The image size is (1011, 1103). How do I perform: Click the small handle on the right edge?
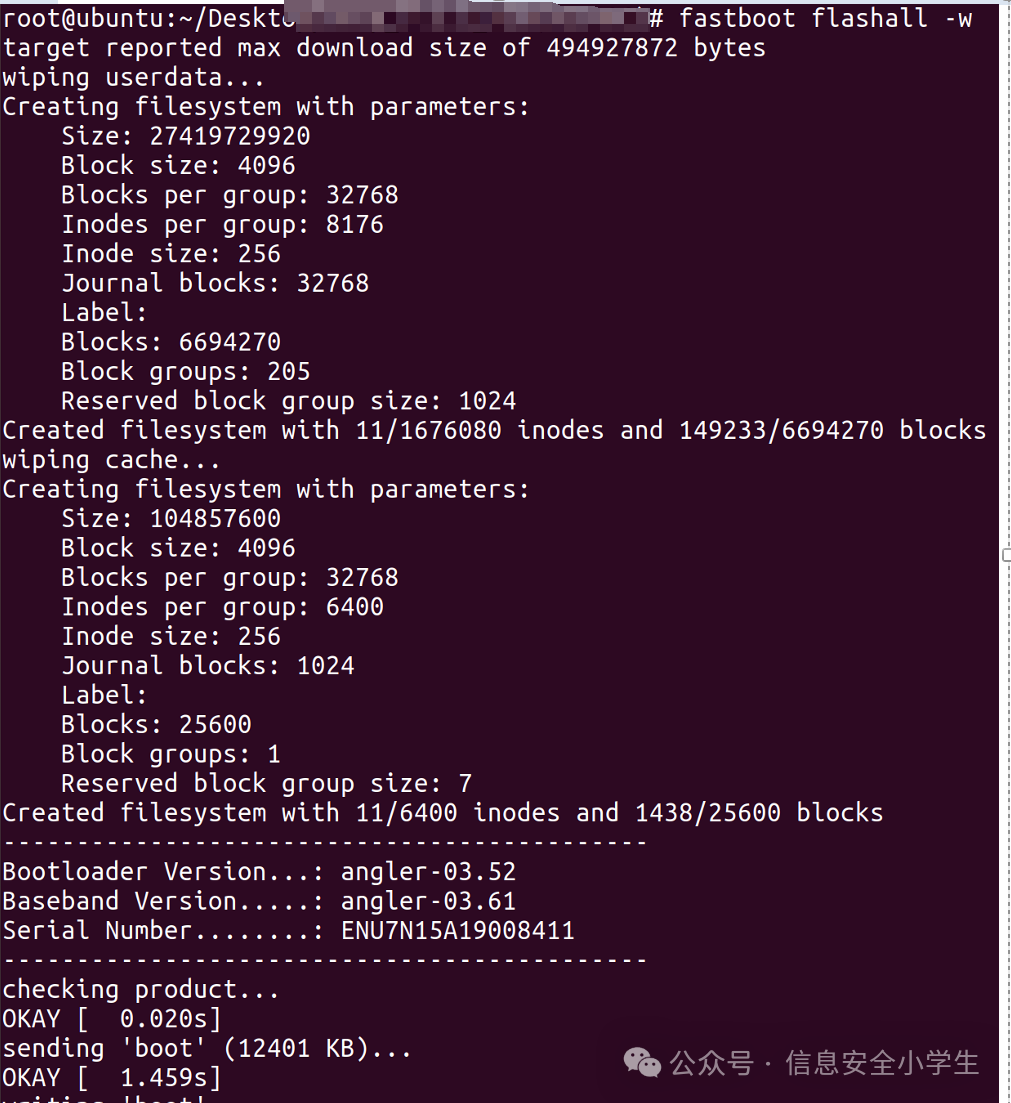coord(1005,553)
